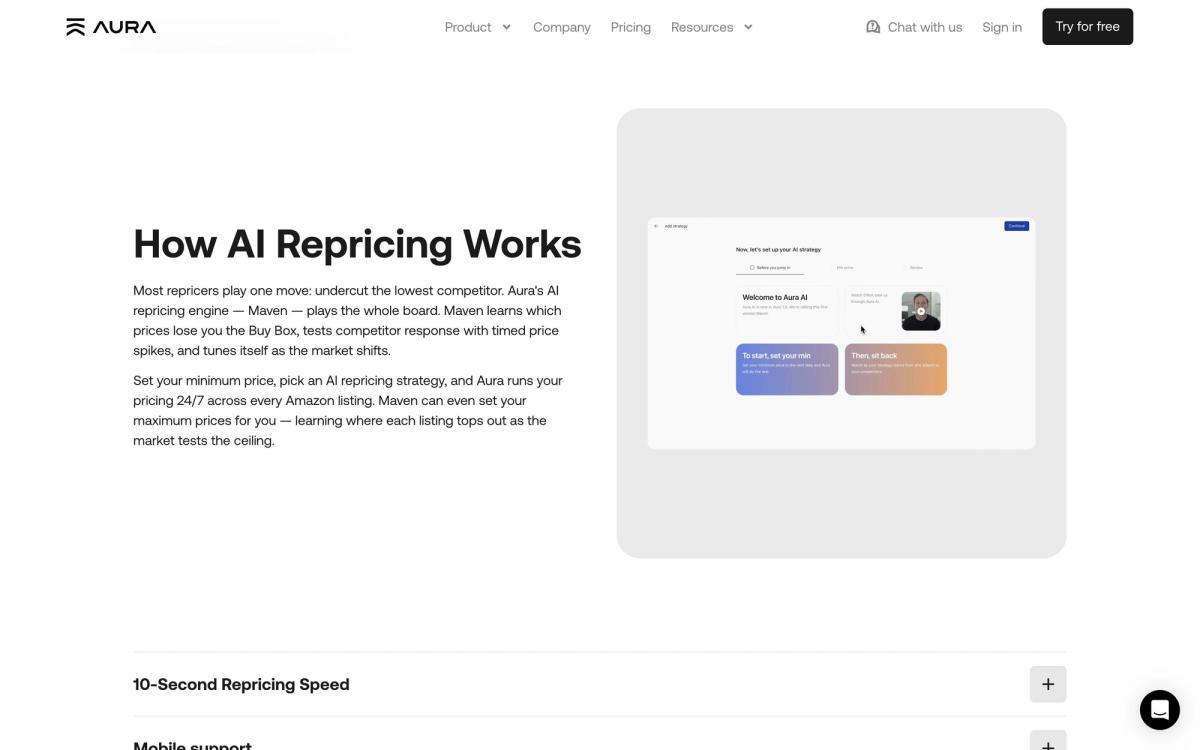Open the Pricing page

pyautogui.click(x=631, y=27)
